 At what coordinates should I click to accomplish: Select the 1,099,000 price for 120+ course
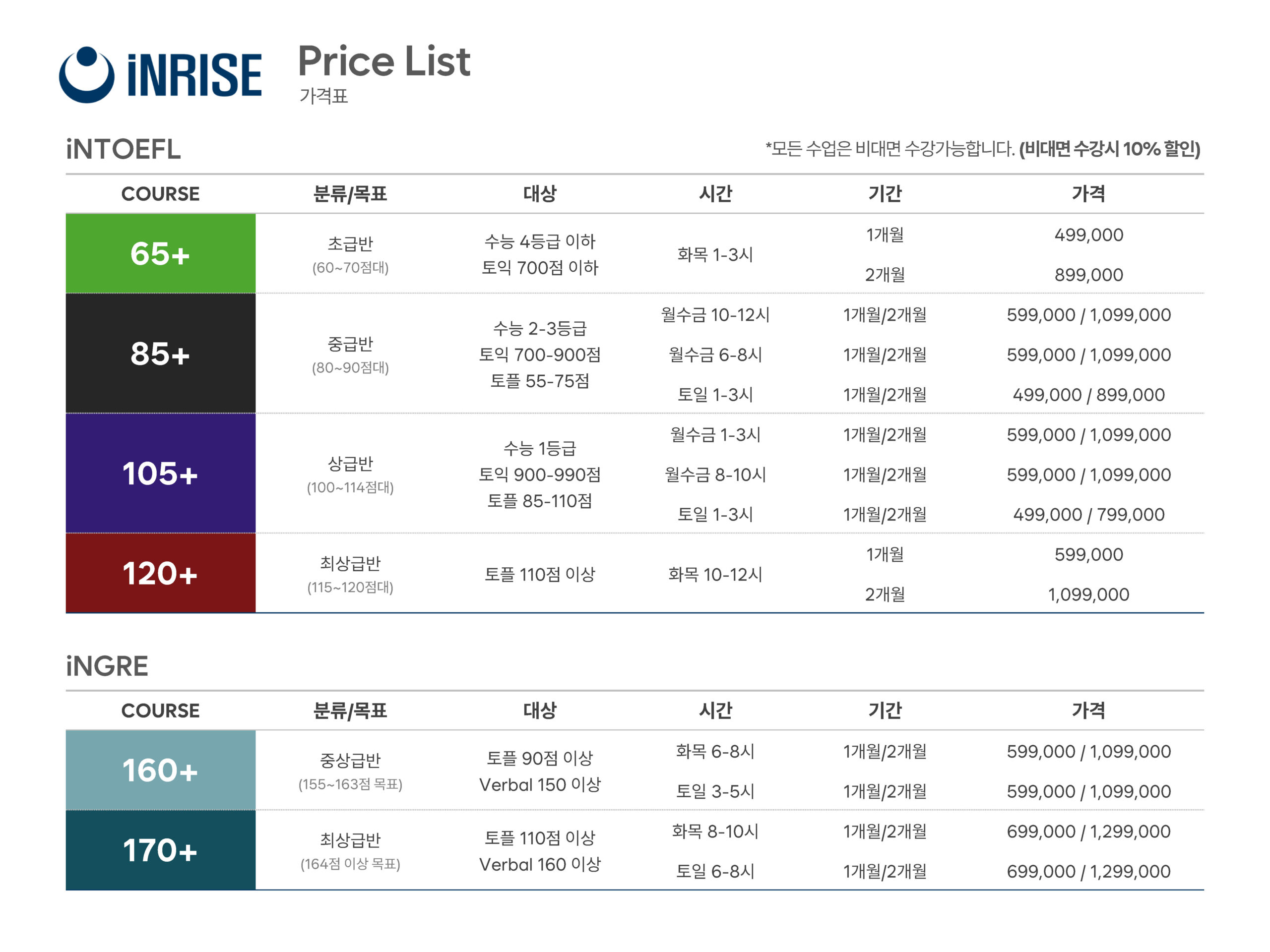[x=1088, y=595]
